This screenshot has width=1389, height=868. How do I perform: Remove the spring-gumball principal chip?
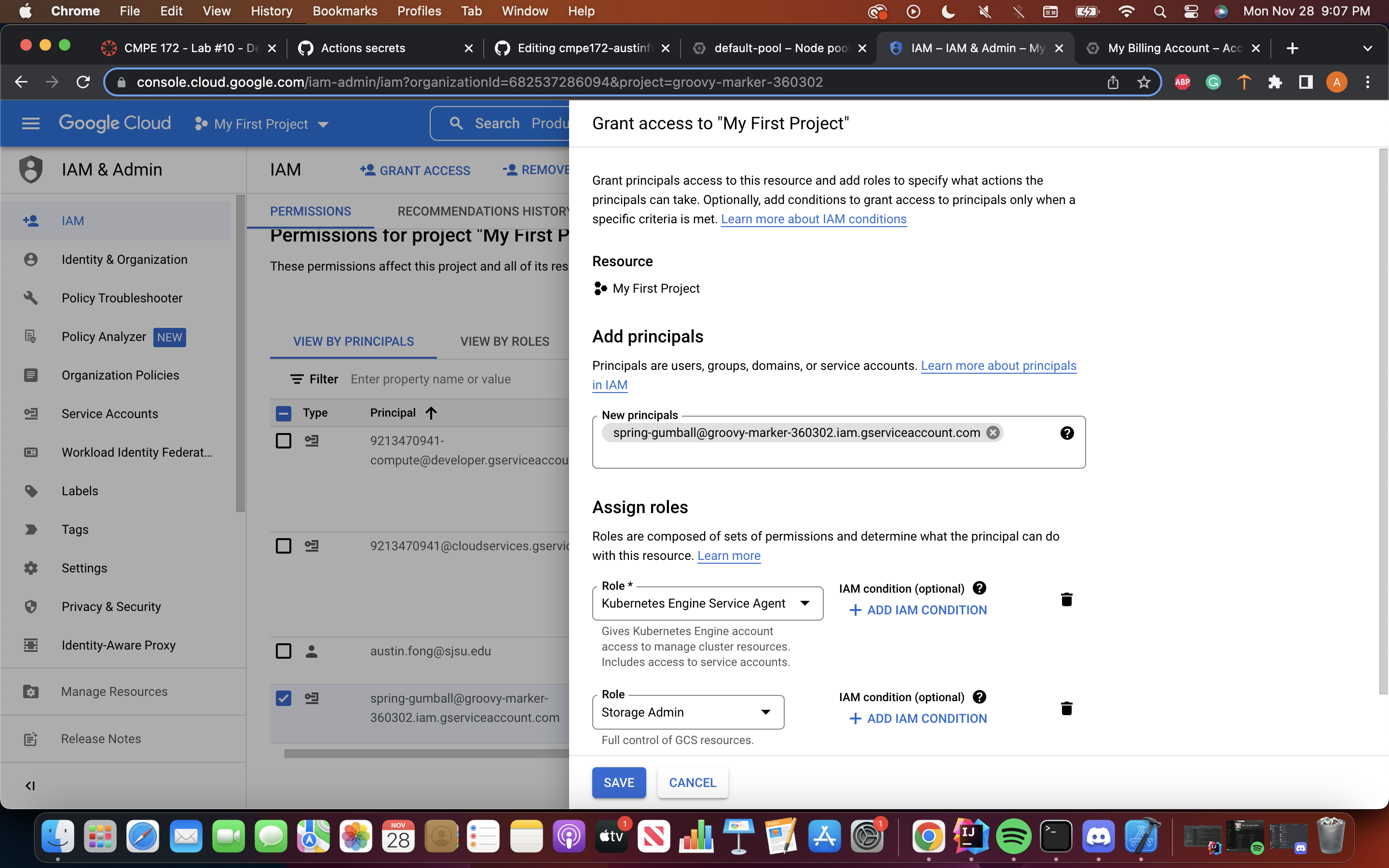pos(993,432)
